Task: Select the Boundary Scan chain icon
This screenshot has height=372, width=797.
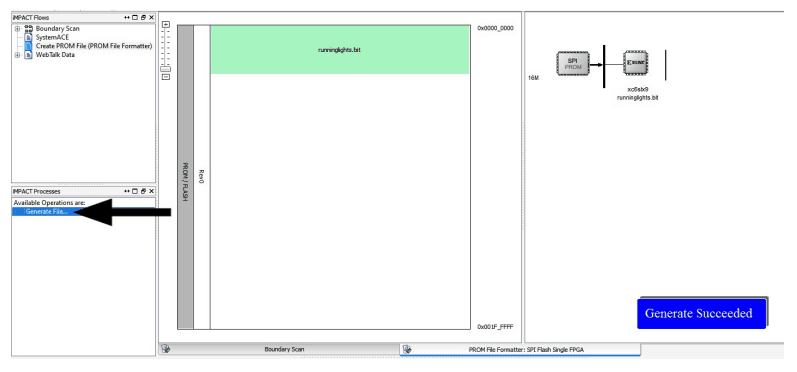Action: [x=28, y=29]
